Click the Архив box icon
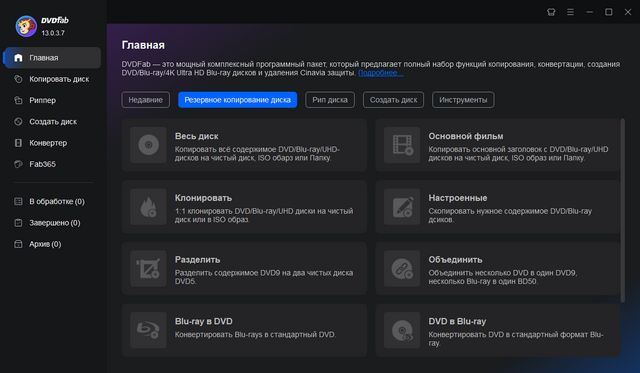 click(x=18, y=244)
